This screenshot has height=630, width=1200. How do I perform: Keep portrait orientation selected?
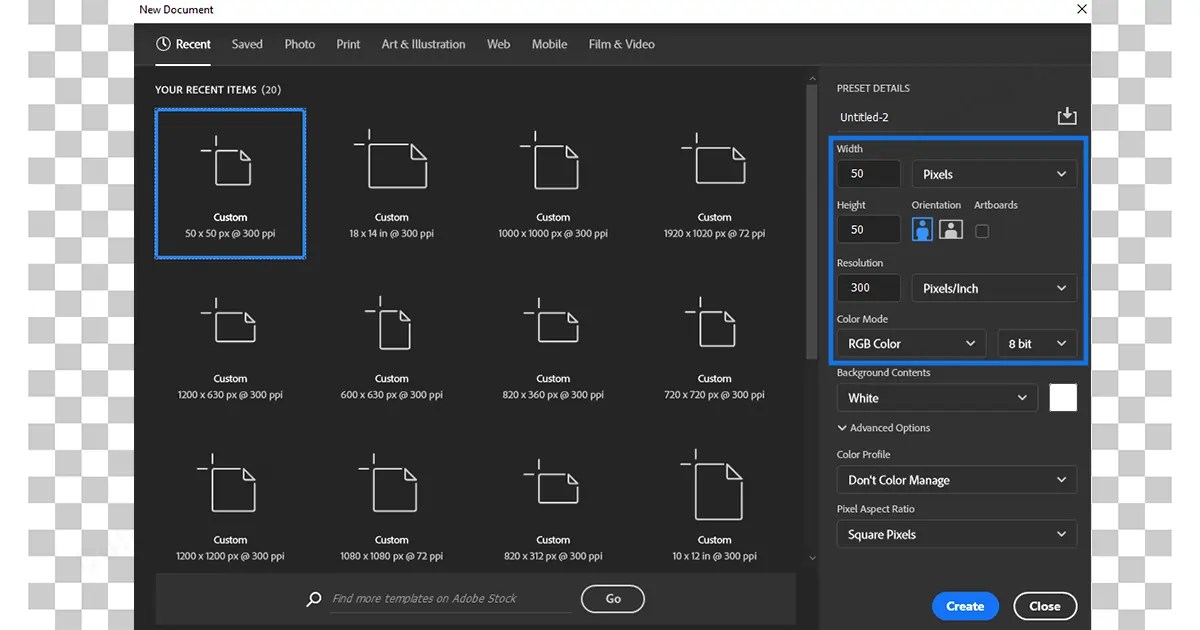(920, 229)
